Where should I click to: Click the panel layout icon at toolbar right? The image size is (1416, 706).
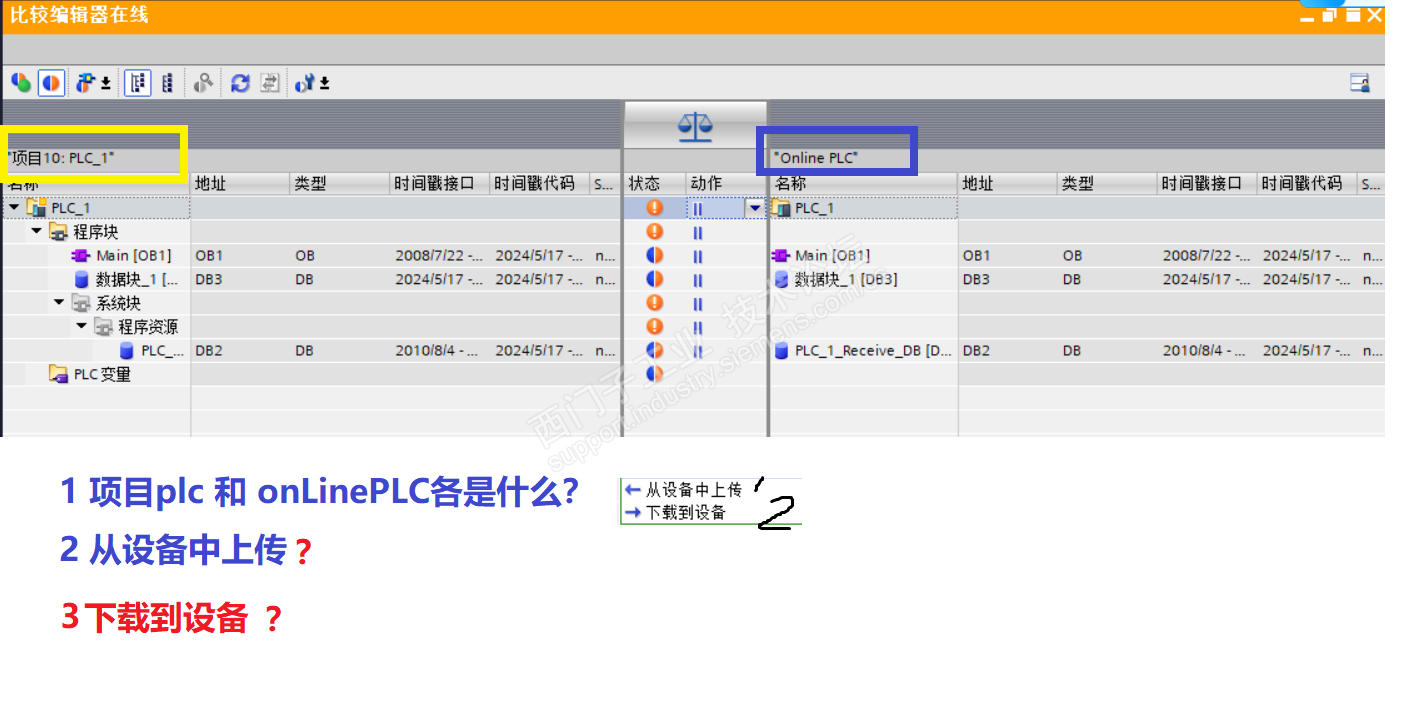[x=1360, y=83]
